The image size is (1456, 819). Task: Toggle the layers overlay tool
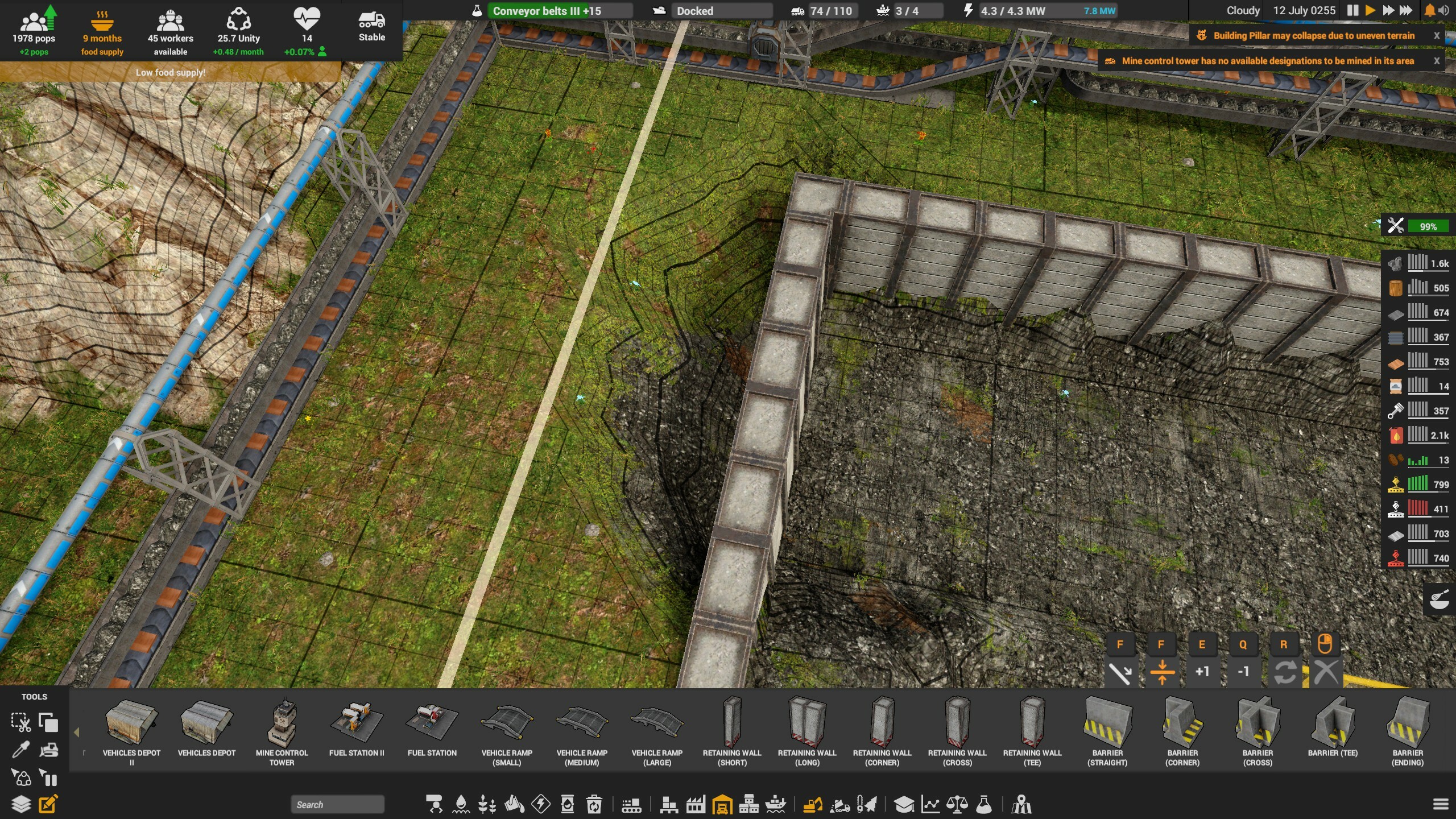tap(20, 804)
